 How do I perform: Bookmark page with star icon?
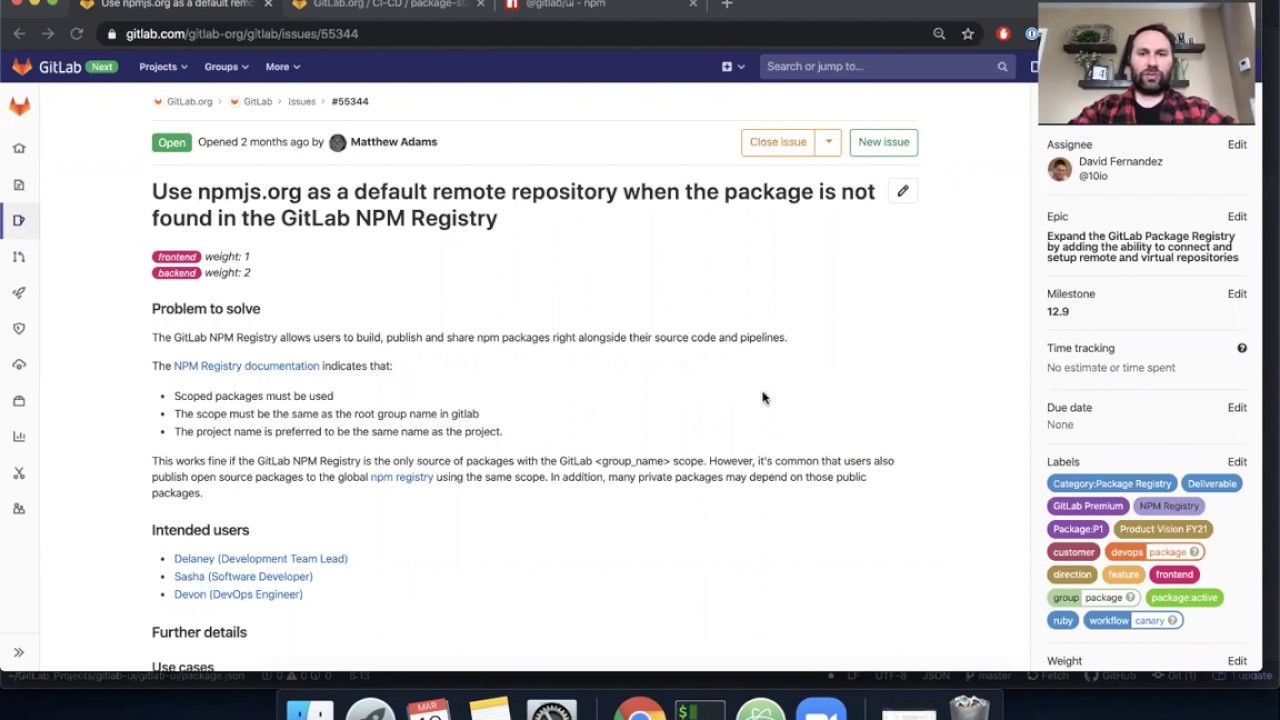tap(968, 34)
